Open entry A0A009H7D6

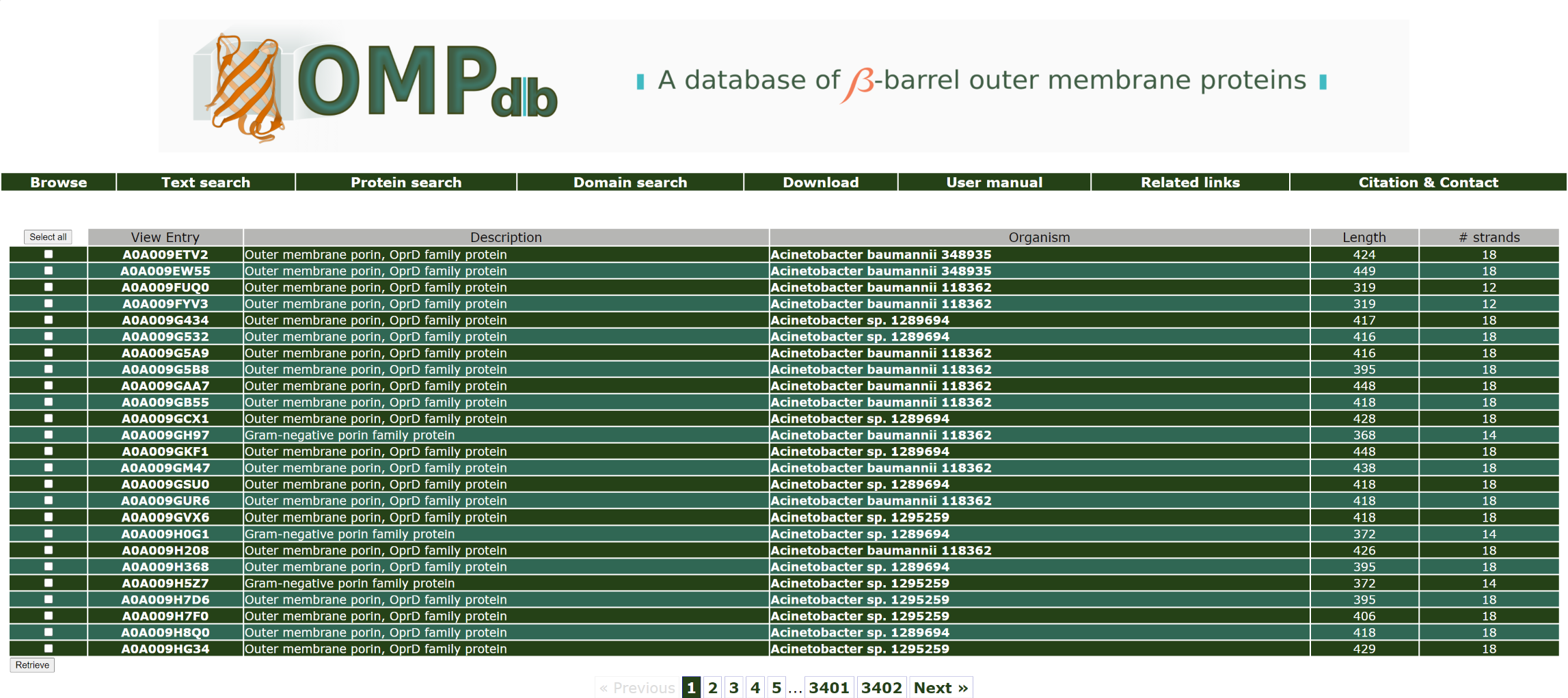(x=165, y=600)
